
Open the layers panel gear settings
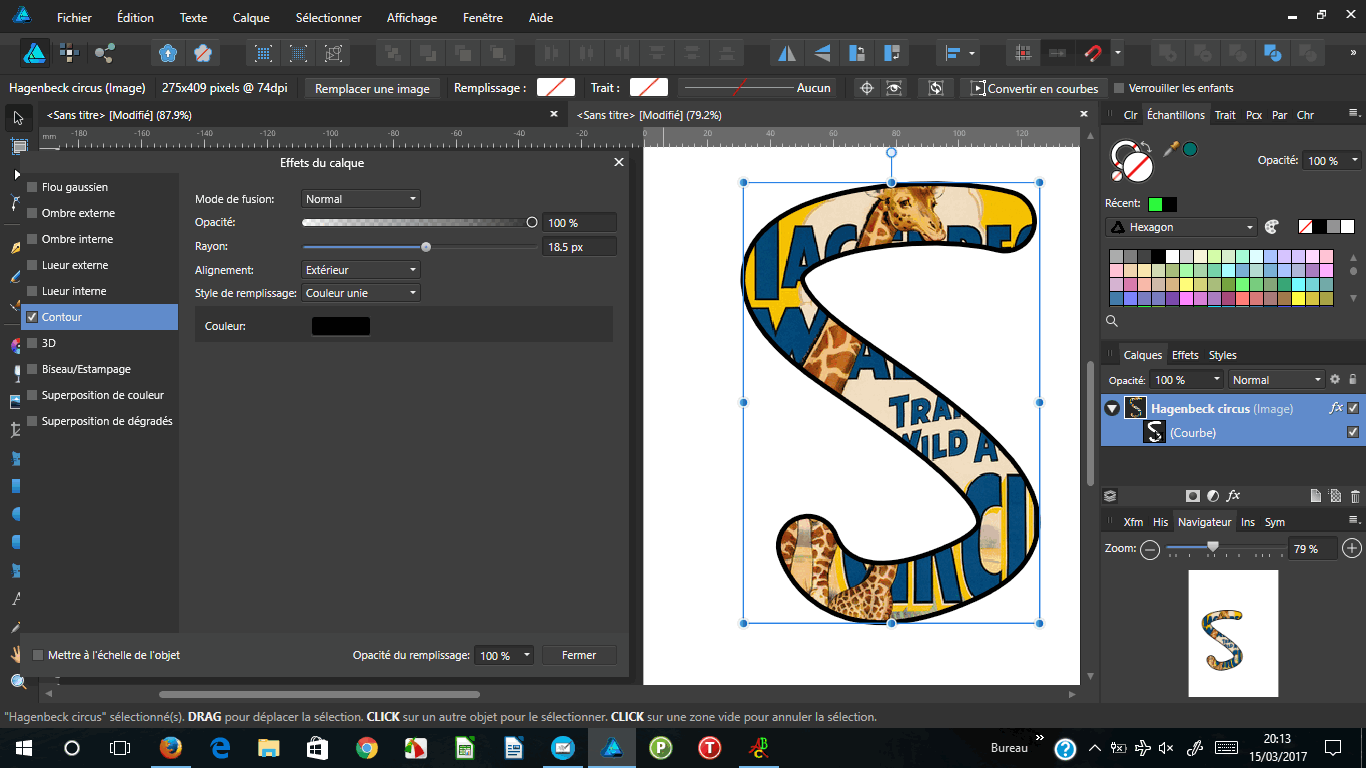point(1334,380)
